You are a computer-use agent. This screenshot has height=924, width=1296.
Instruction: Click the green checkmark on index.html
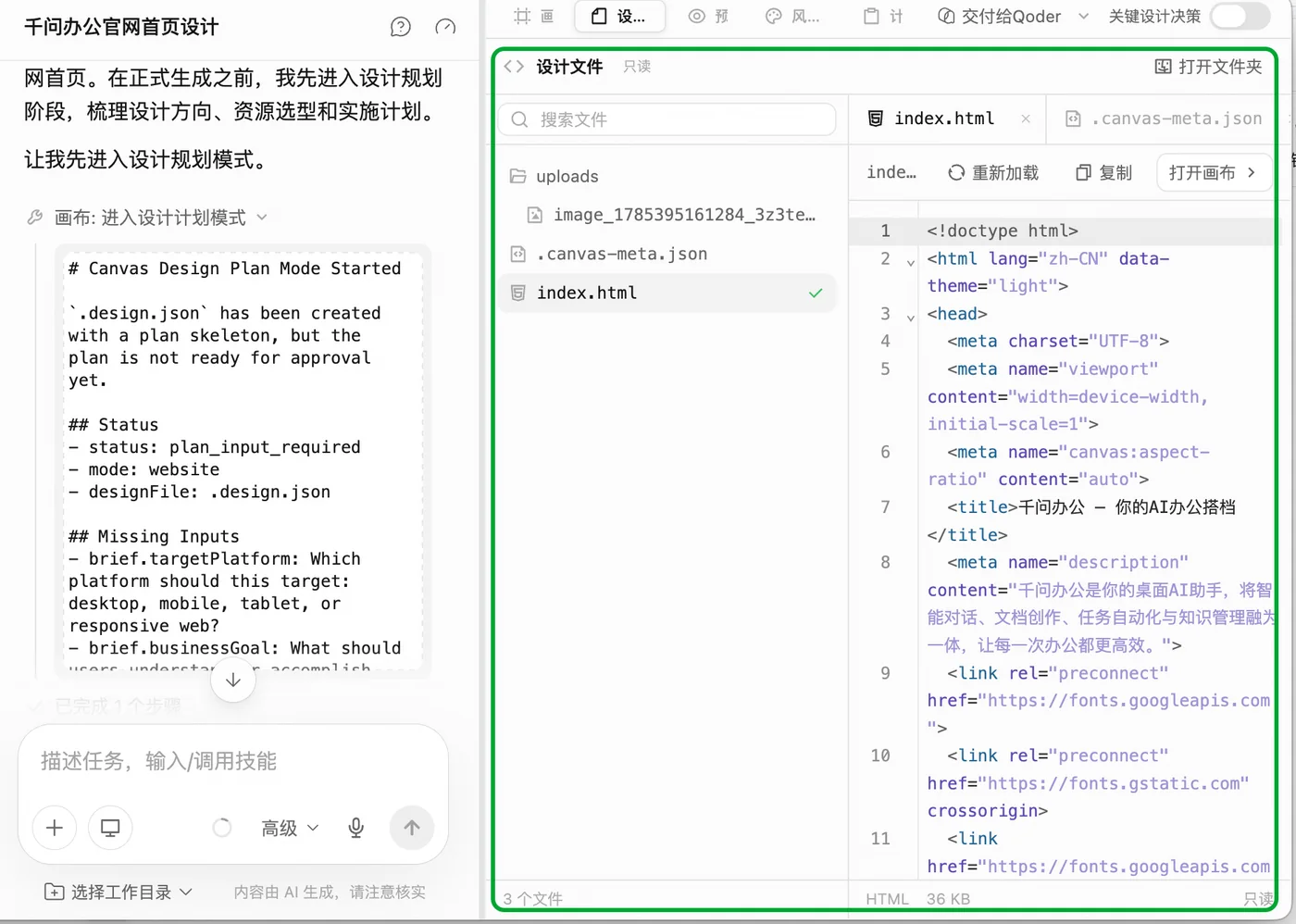[x=816, y=293]
